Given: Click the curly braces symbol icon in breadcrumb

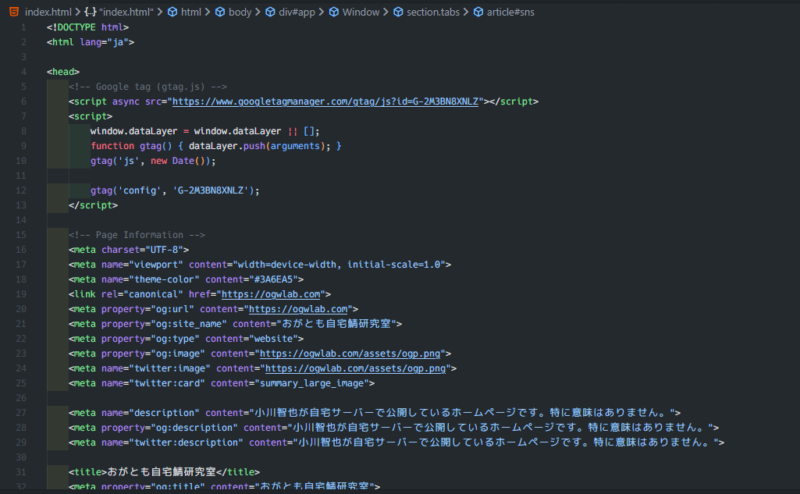Looking at the screenshot, I should (89, 11).
